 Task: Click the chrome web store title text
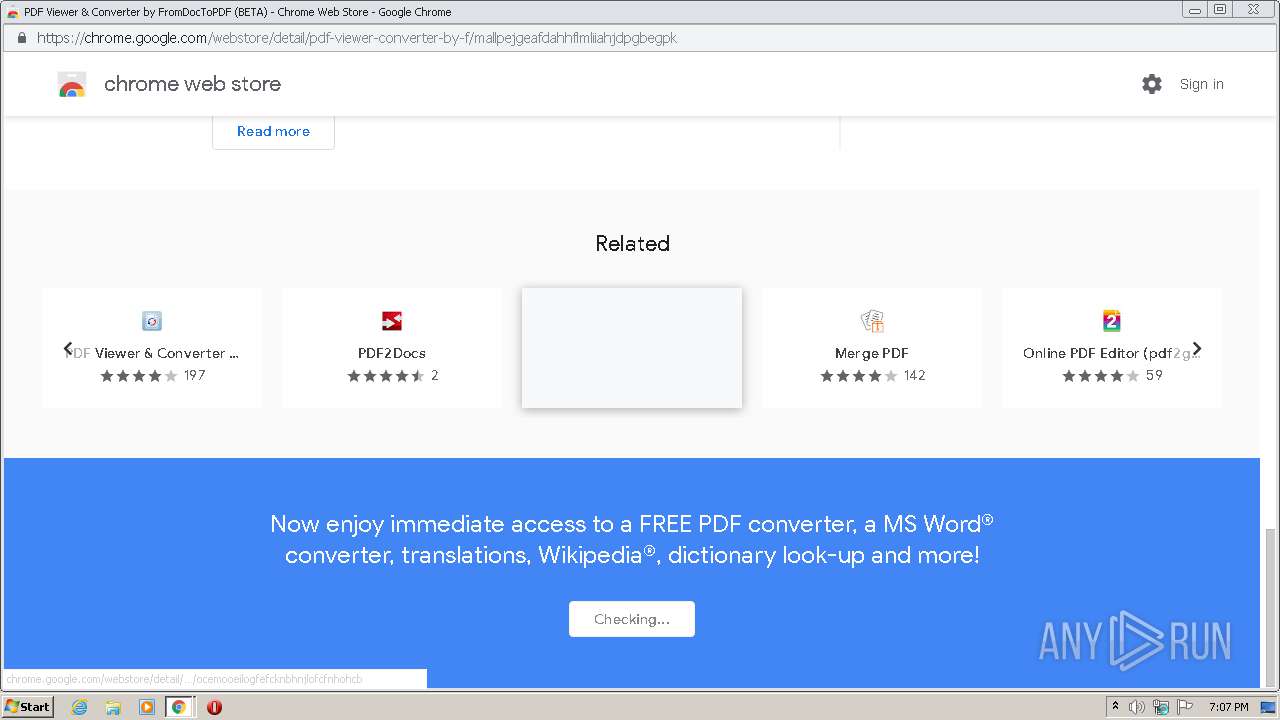192,84
